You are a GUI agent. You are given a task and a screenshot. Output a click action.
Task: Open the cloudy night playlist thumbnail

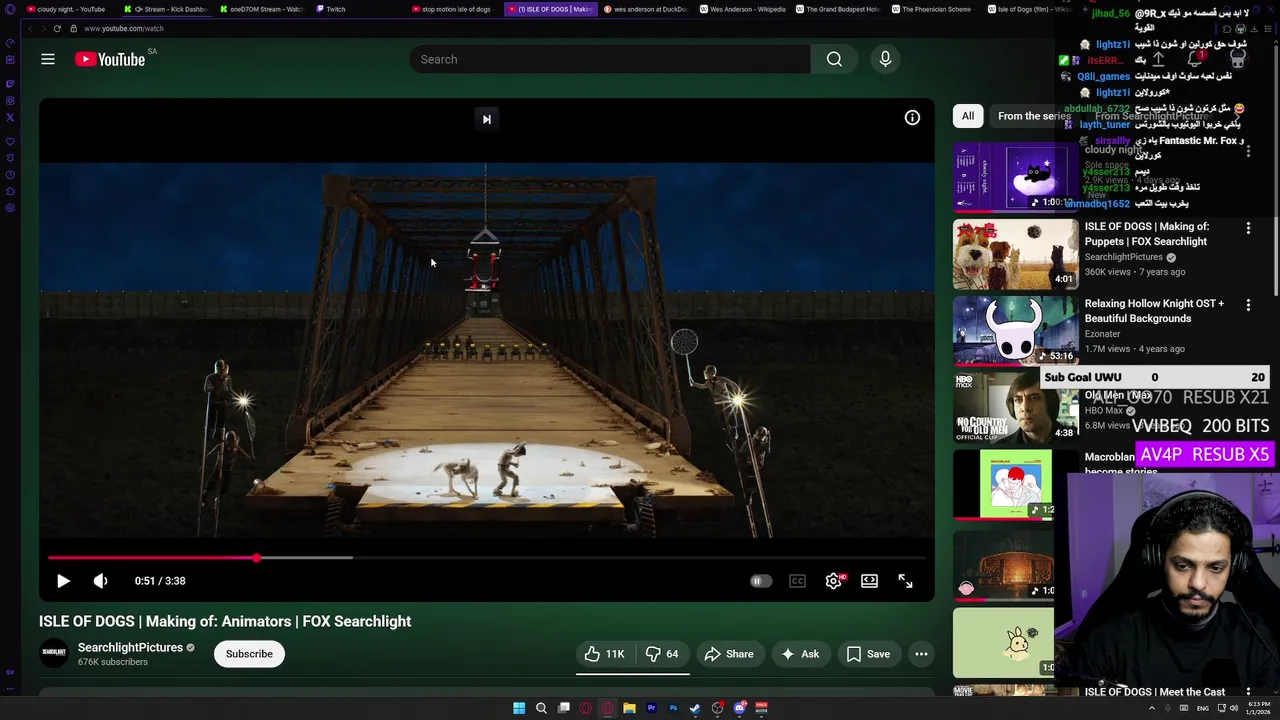click(x=1015, y=177)
